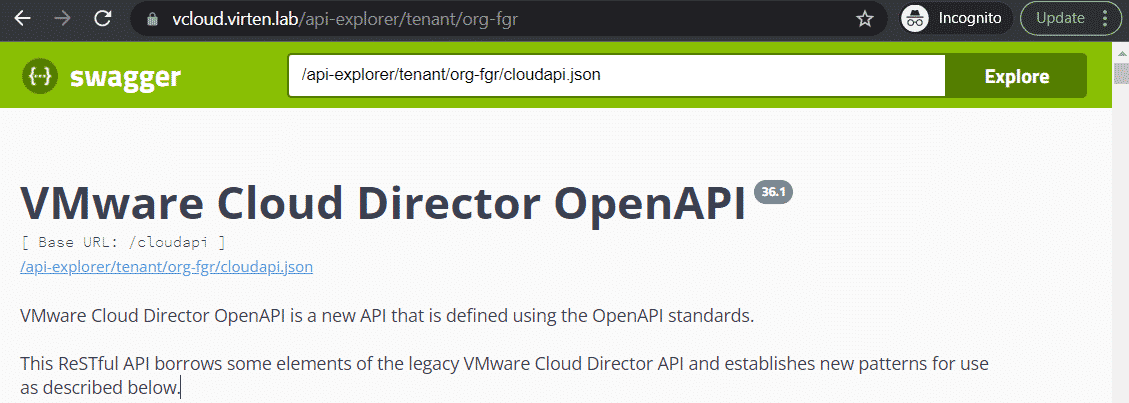
Task: Click the scrollbar up arrow
Action: tap(1122, 52)
